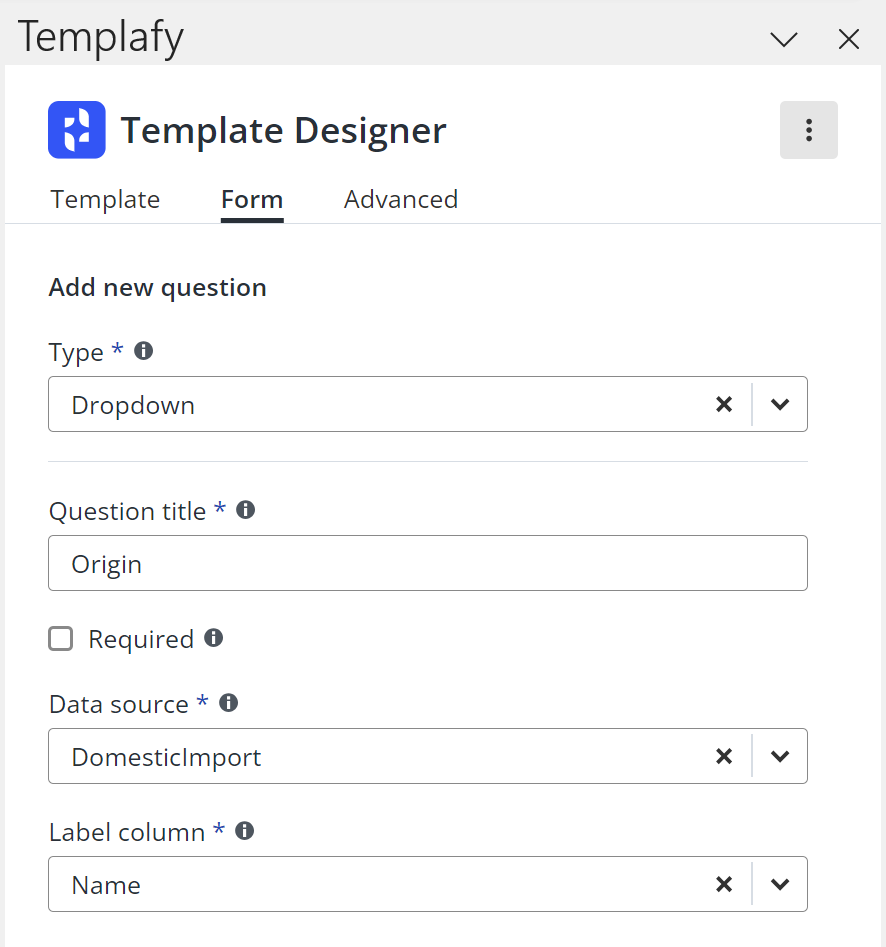This screenshot has width=886, height=947.
Task: Click the 'Name' value in Label column
Action: [106, 885]
